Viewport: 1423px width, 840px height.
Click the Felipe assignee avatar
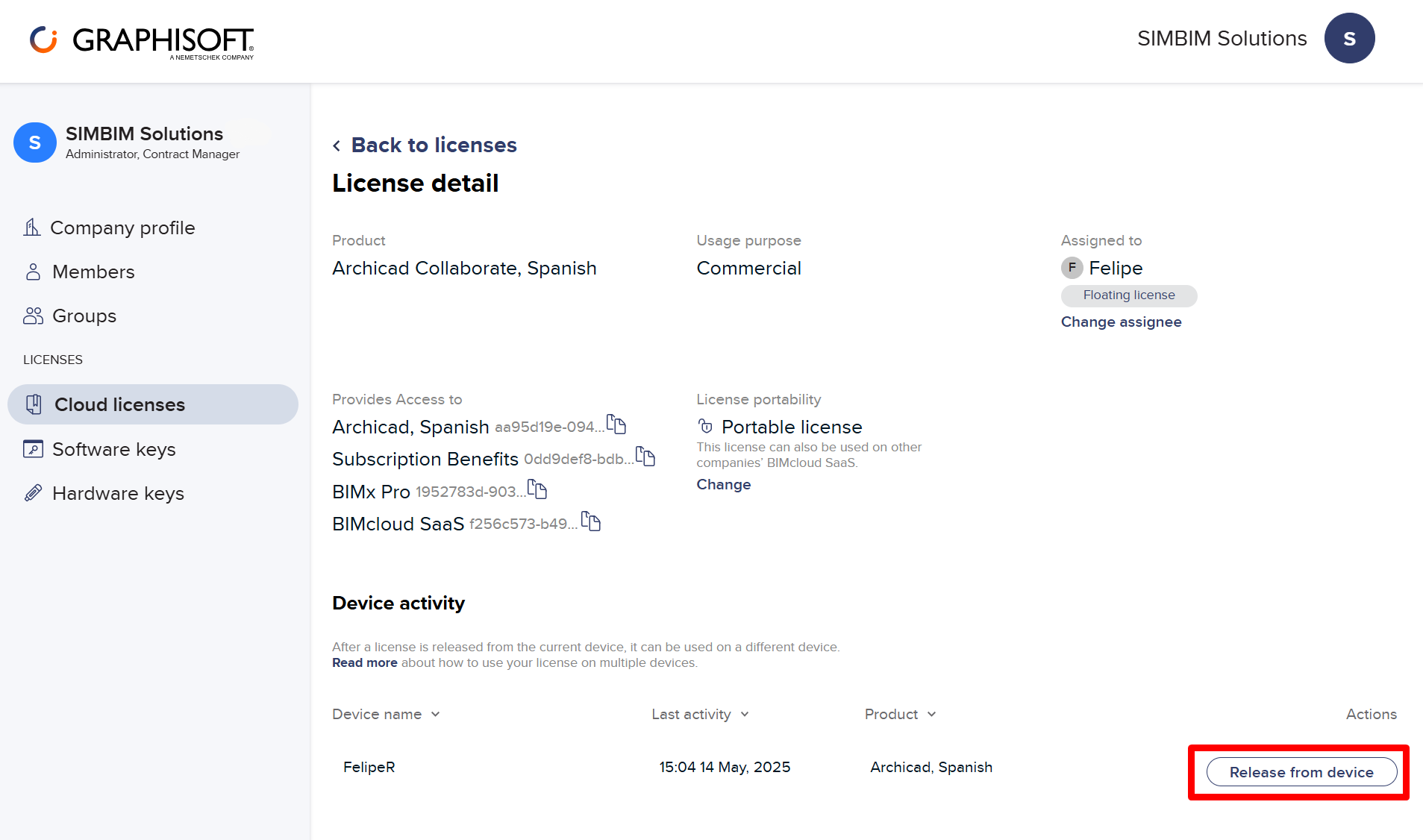tap(1072, 268)
